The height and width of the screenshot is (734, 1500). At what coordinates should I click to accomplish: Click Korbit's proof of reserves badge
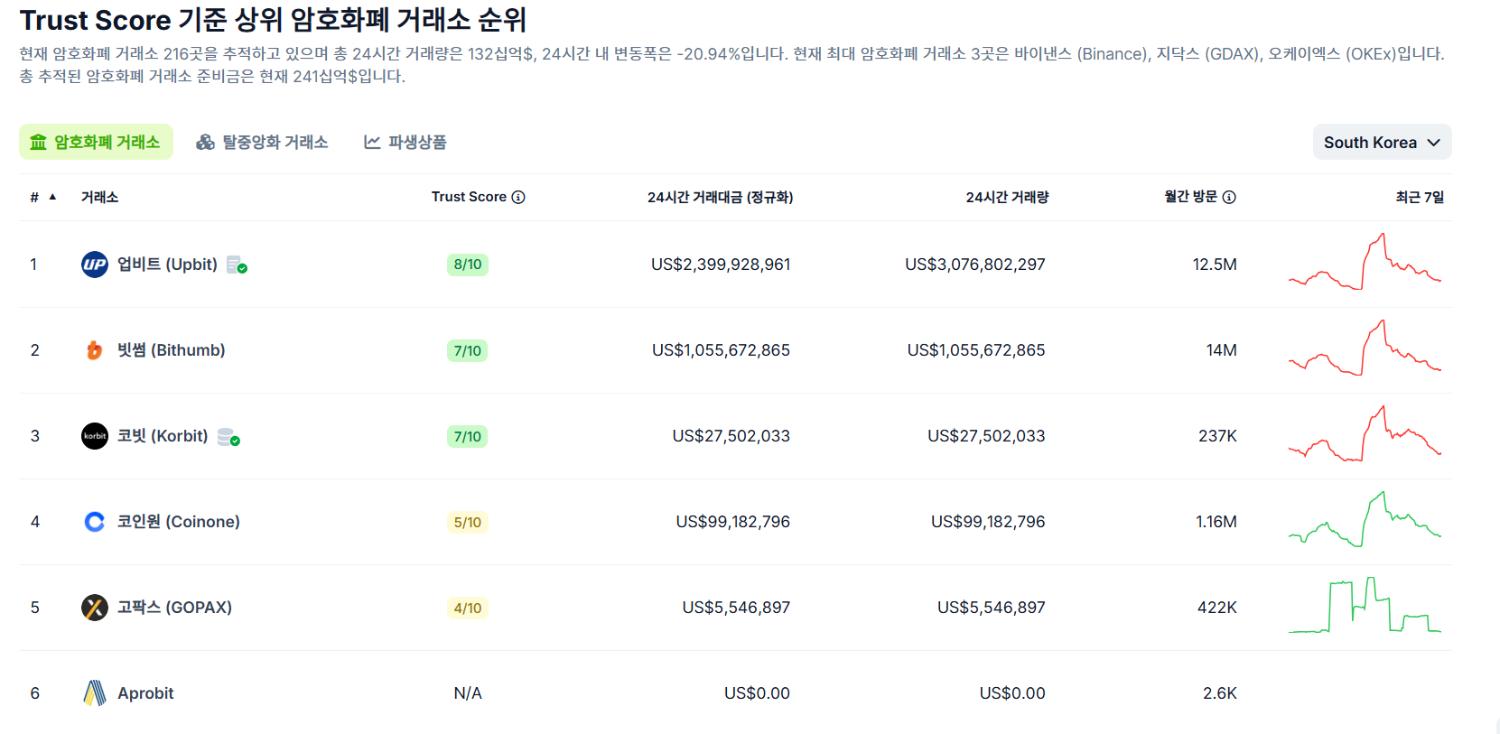(228, 436)
